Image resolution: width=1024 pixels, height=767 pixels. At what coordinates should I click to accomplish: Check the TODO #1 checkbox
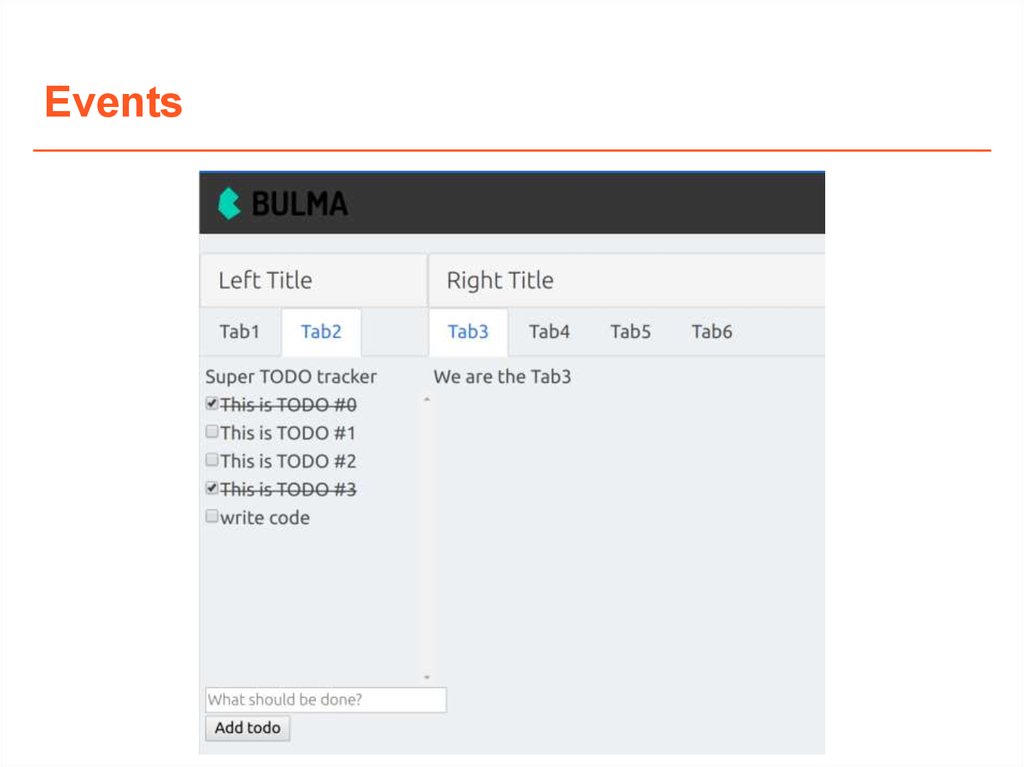click(x=212, y=432)
